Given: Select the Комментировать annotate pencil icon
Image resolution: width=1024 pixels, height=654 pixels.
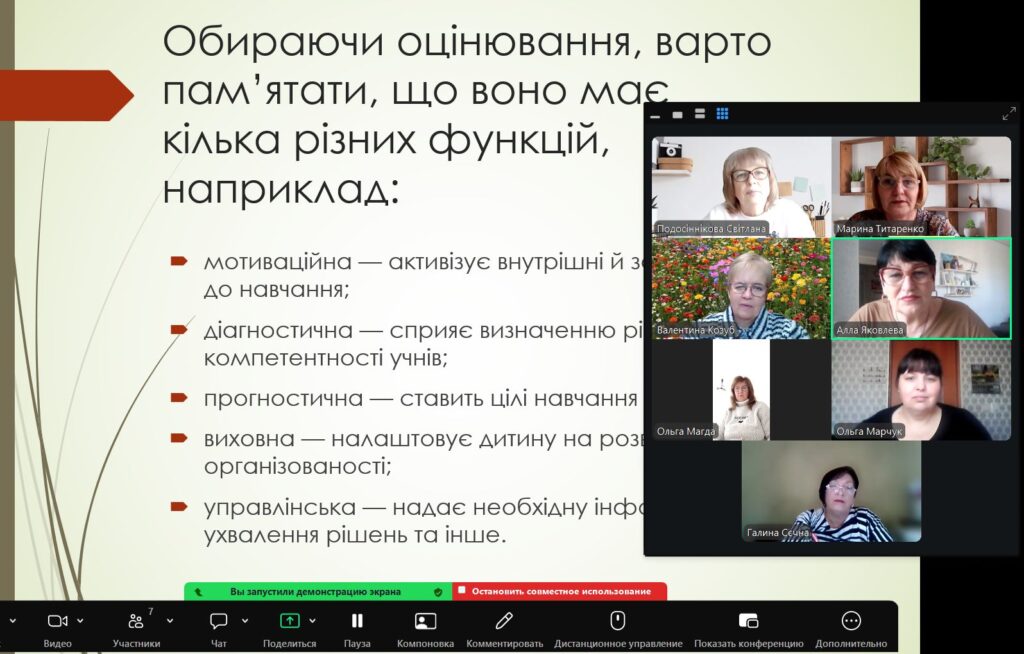Looking at the screenshot, I should coord(504,620).
